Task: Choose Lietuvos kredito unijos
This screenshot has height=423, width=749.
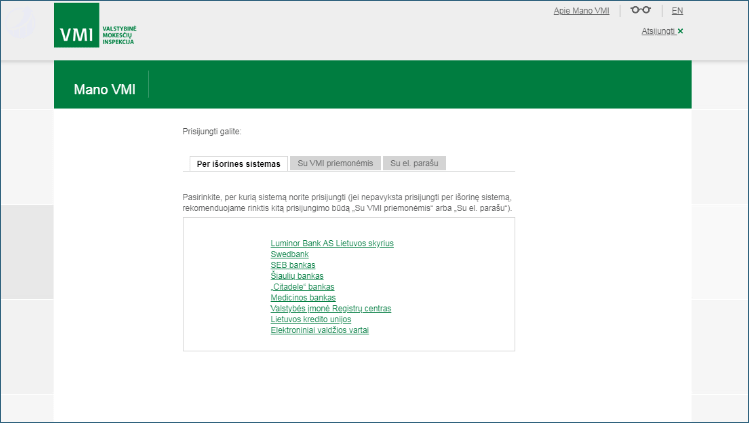Action: (310, 319)
